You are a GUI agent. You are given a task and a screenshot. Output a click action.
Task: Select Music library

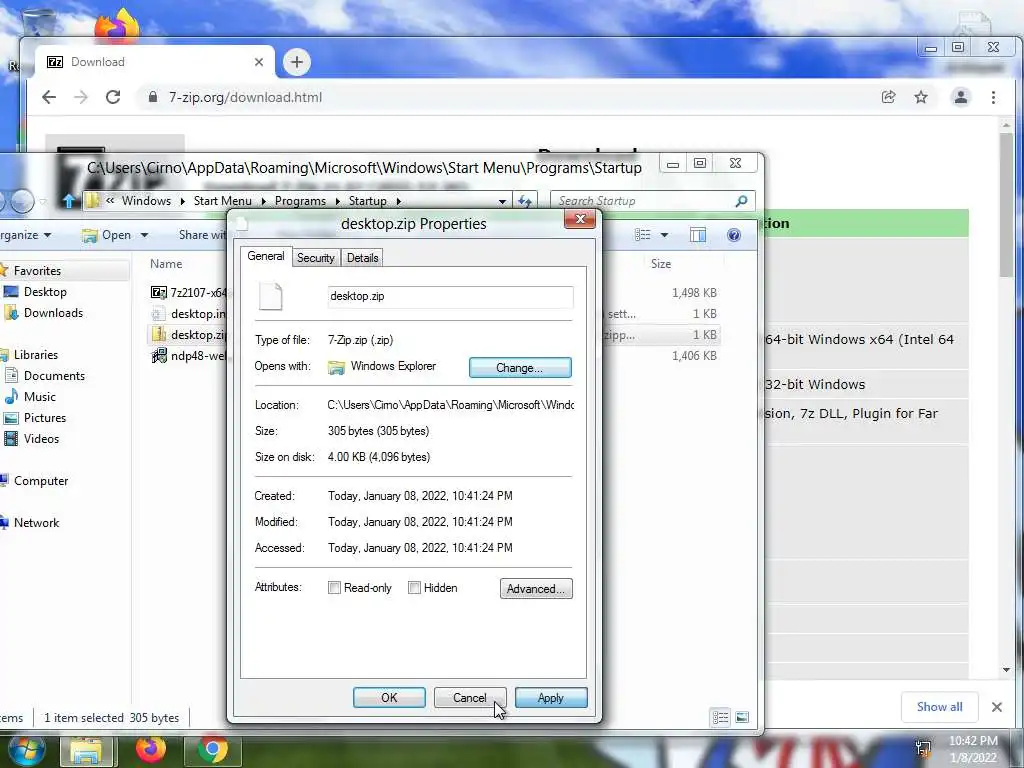click(x=39, y=396)
